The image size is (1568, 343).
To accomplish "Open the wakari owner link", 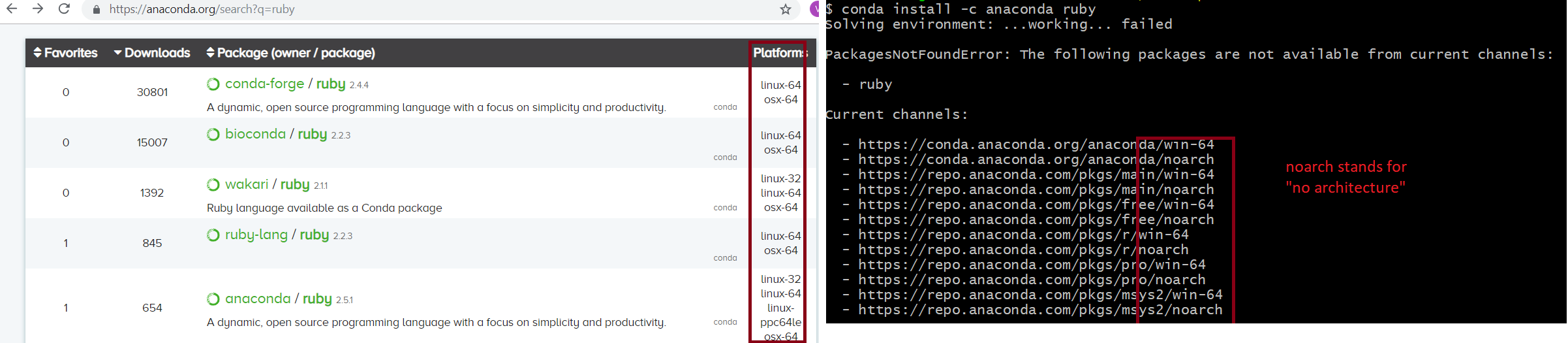I will pyautogui.click(x=247, y=185).
